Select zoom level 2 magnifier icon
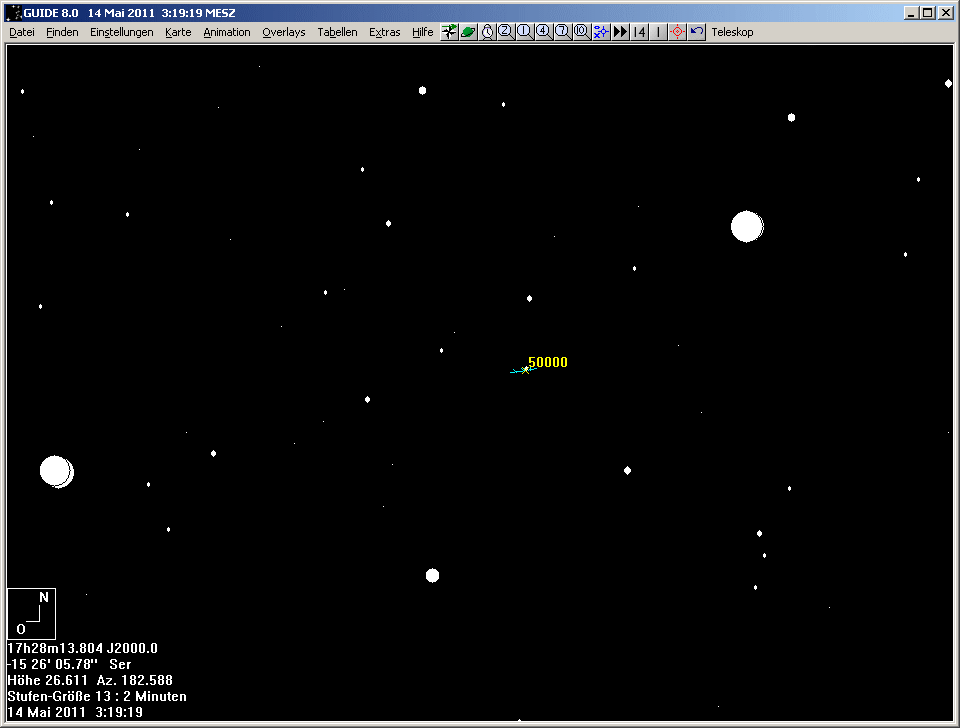The height and width of the screenshot is (728, 960). [x=505, y=32]
